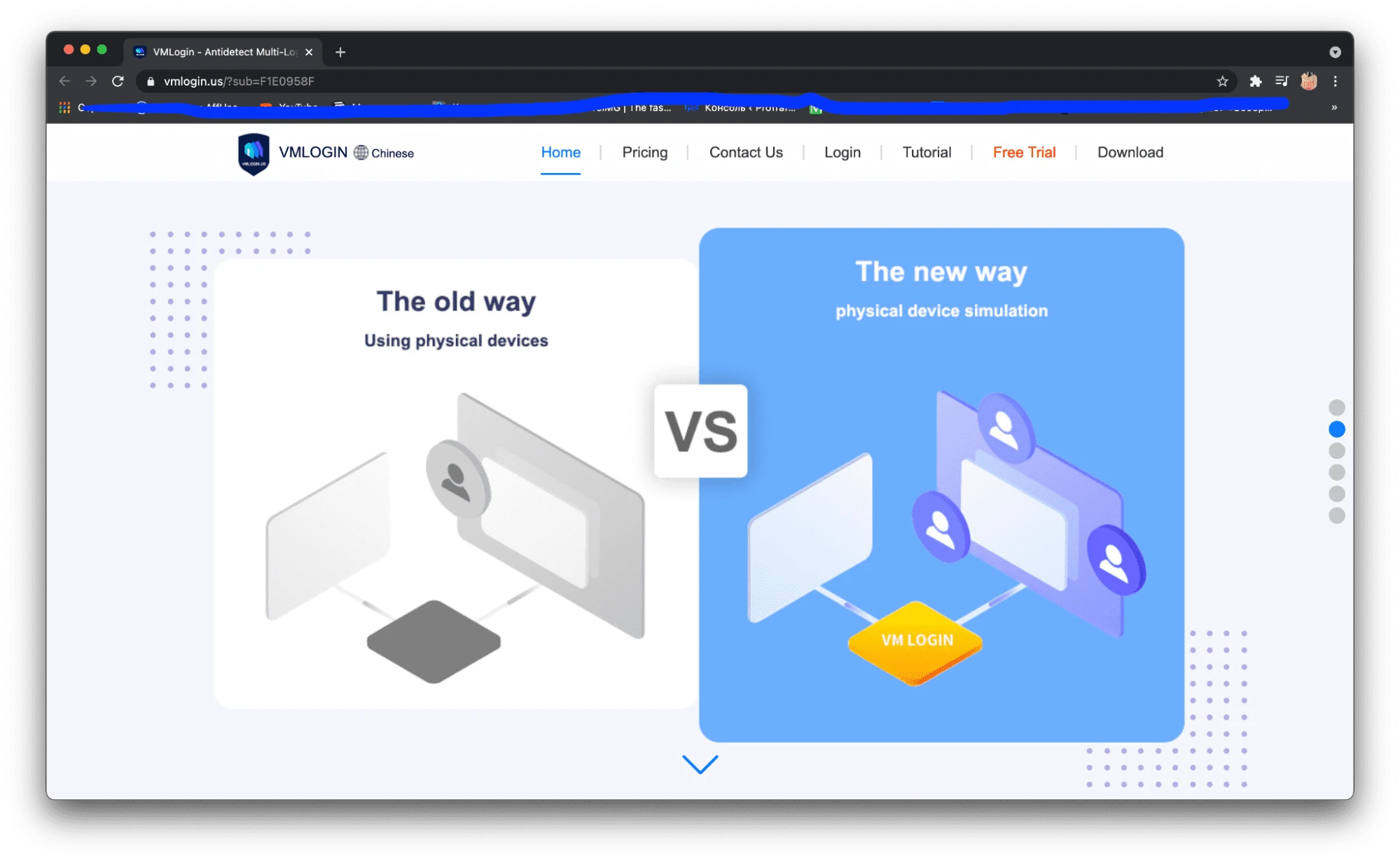Open the Contact Us page

point(746,152)
